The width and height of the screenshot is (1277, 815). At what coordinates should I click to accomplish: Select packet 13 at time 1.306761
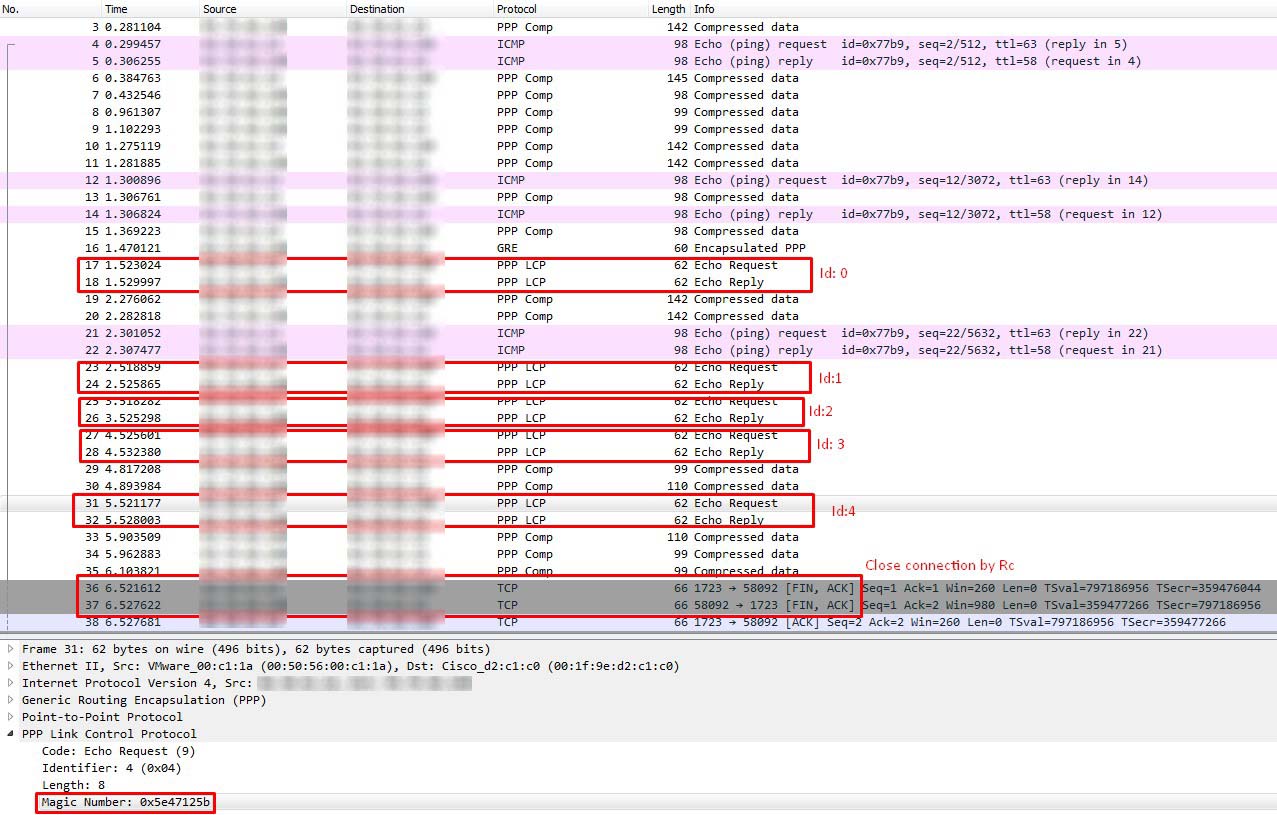point(638,197)
